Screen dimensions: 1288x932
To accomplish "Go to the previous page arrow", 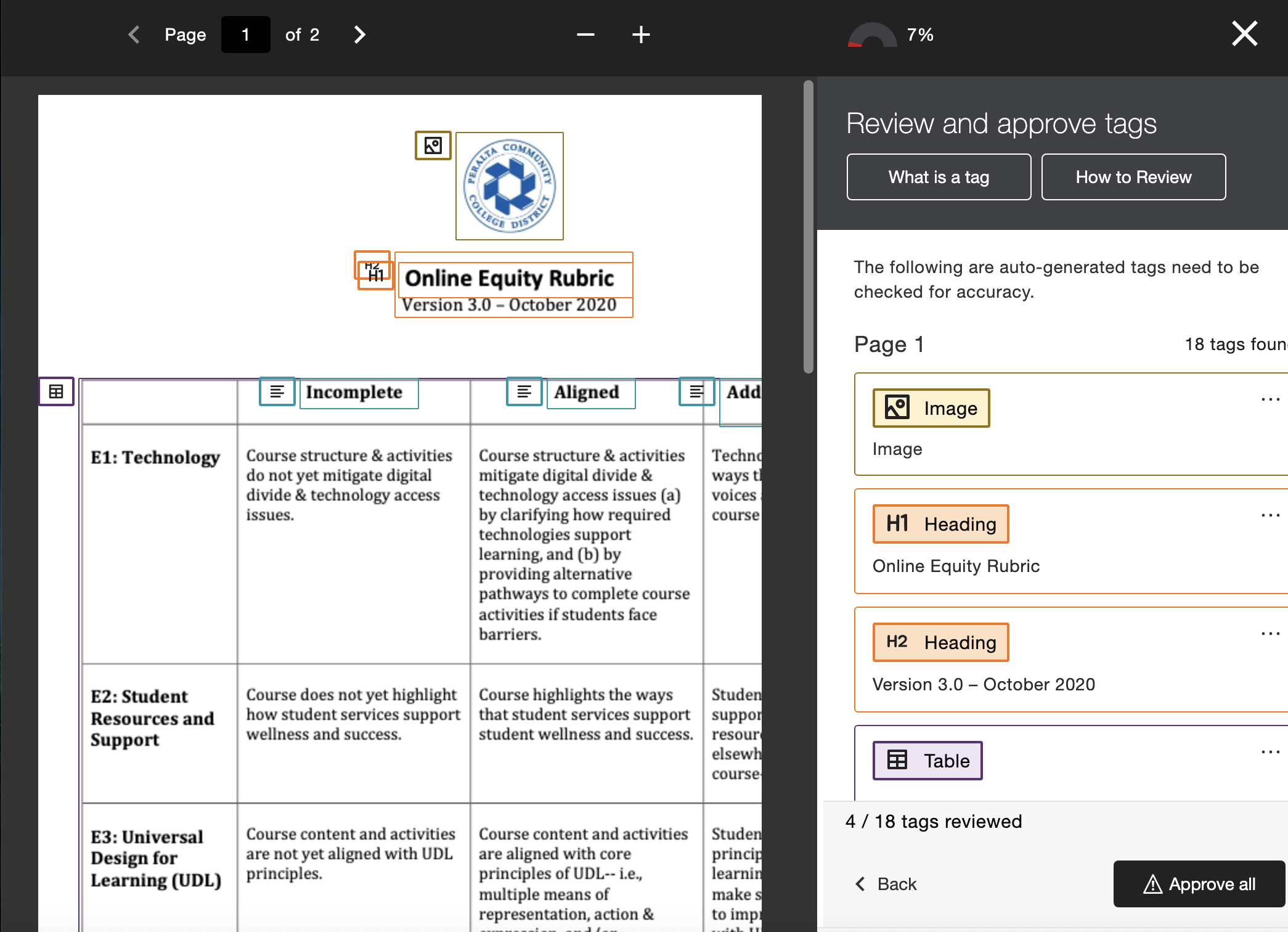I will coord(134,35).
